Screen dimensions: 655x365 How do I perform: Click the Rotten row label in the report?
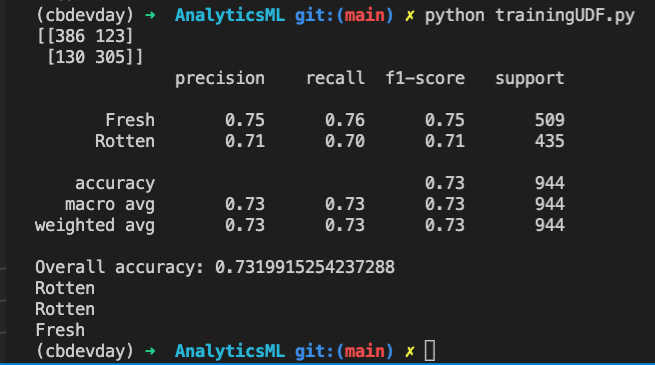point(125,141)
